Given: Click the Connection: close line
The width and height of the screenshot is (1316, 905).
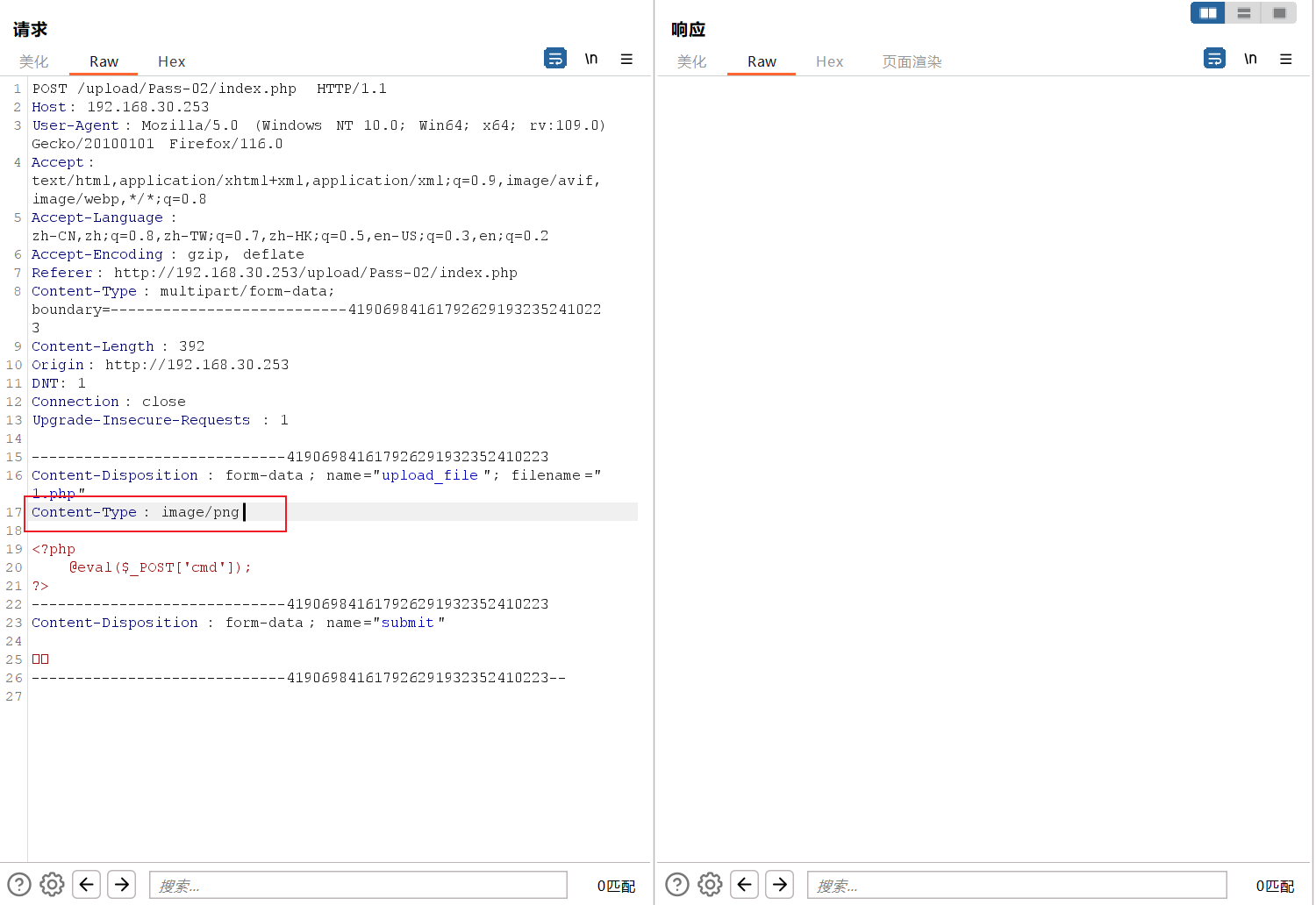Looking at the screenshot, I should (109, 402).
